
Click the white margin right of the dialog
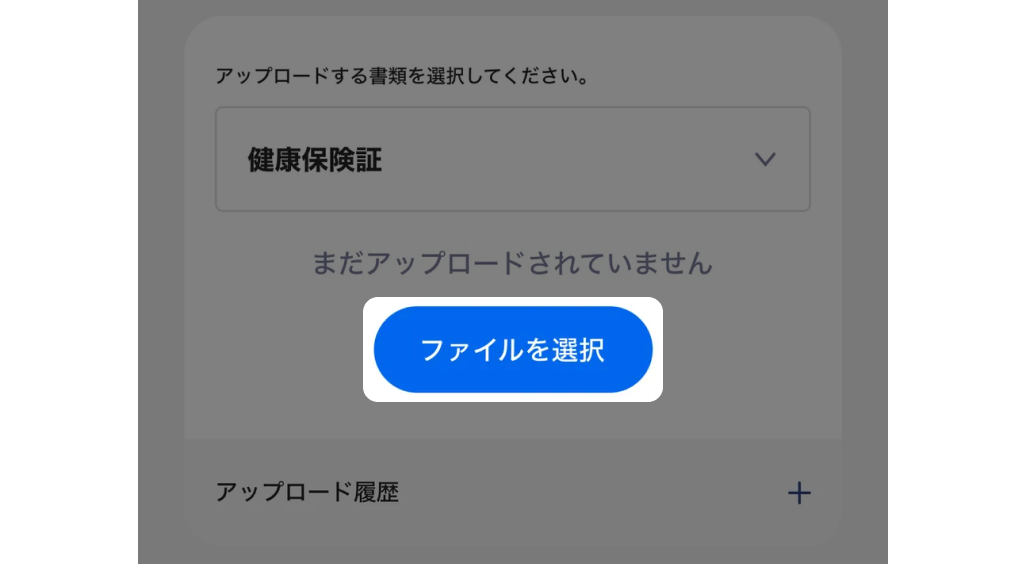click(x=958, y=292)
